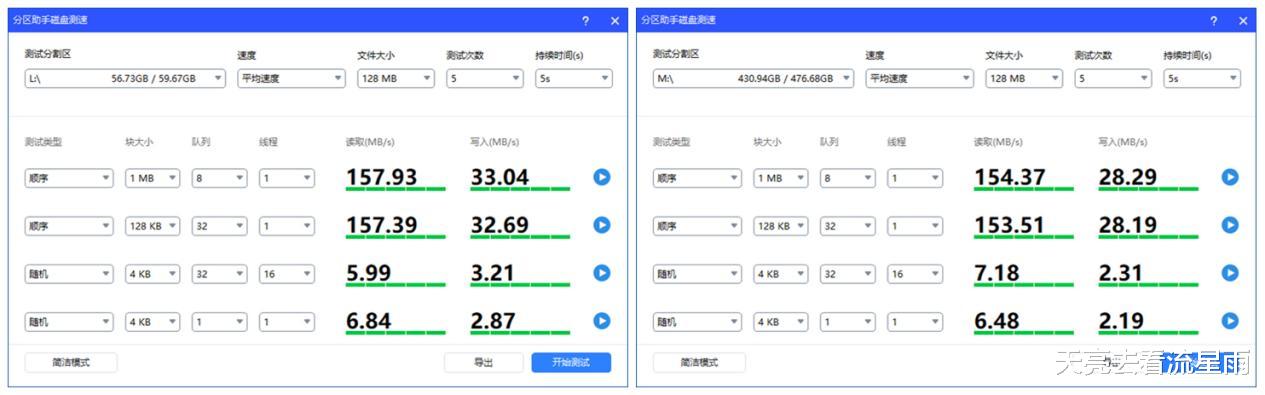1265x395 pixels.
Task: Change 128 MB file size in L: window
Action: coord(396,78)
